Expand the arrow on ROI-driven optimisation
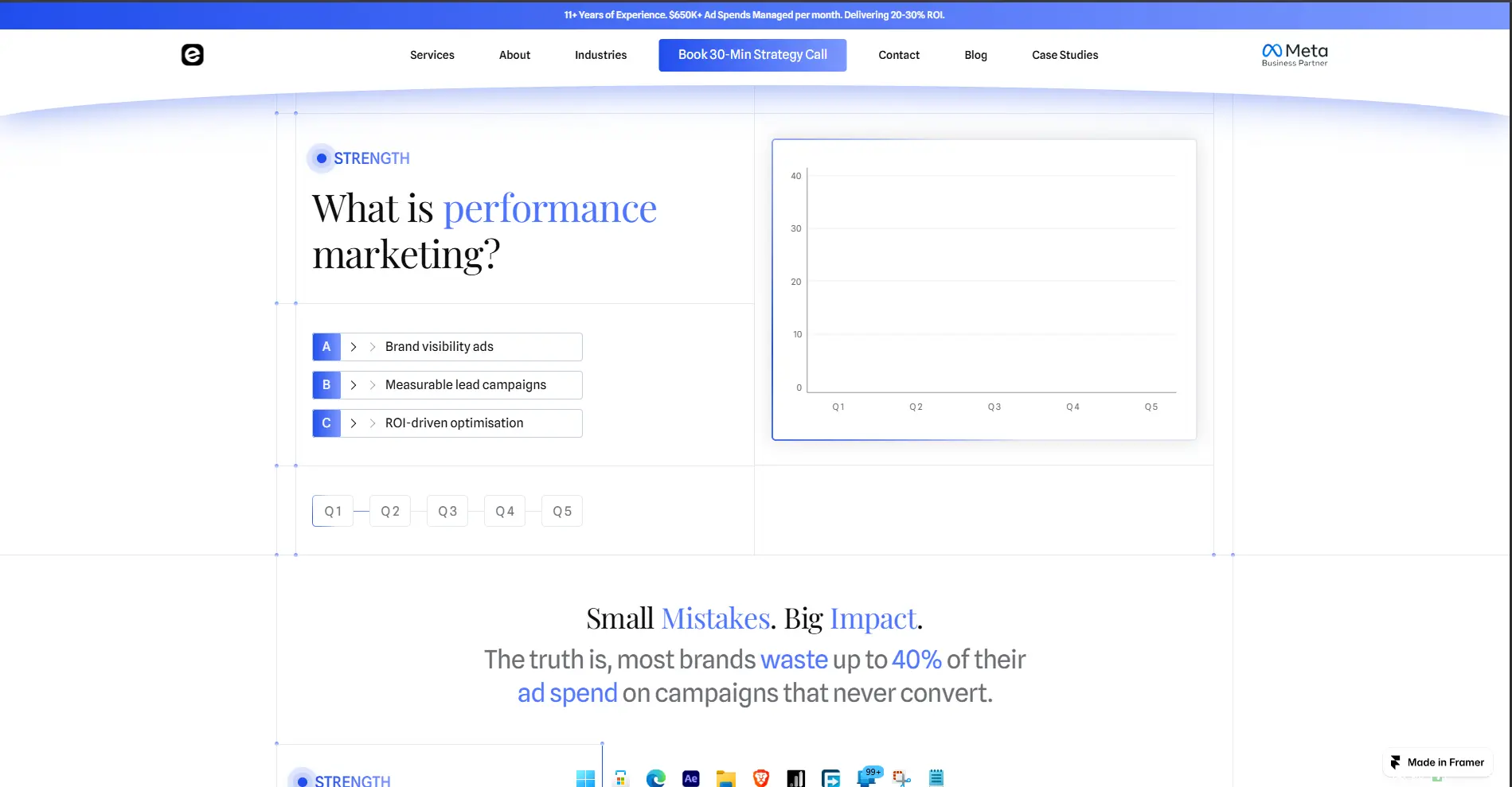The image size is (1512, 787). [x=353, y=423]
